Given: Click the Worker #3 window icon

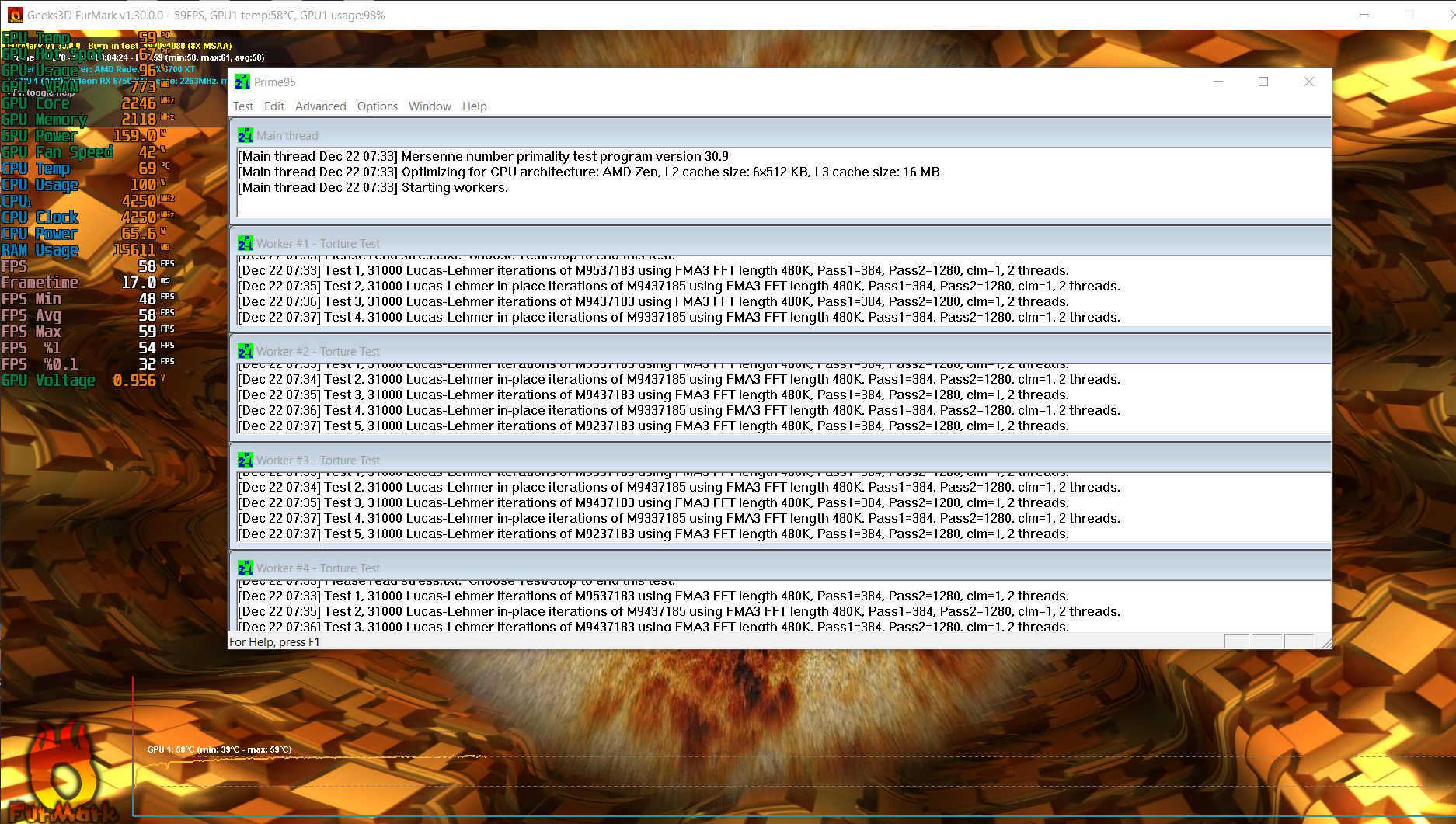Looking at the screenshot, I should click(x=246, y=460).
